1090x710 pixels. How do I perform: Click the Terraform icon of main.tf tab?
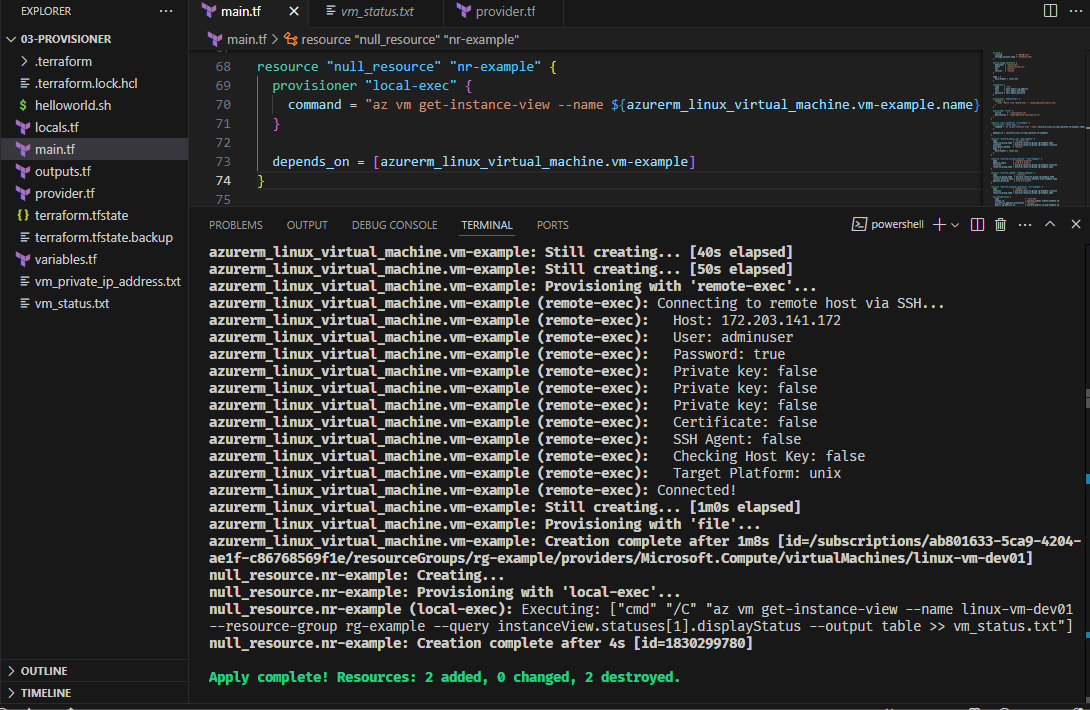(x=209, y=11)
